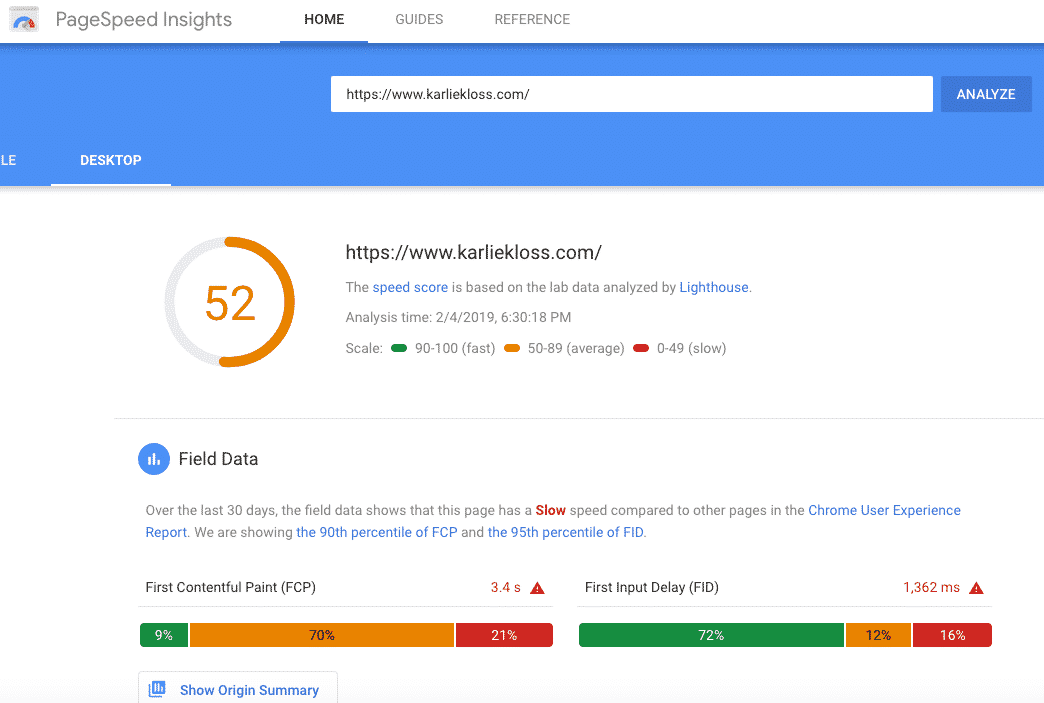1044x703 pixels.
Task: Open the GUIDES tab
Action: pos(419,20)
